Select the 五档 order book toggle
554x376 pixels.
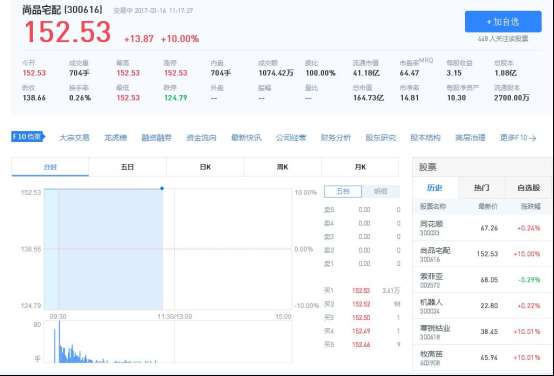(x=343, y=191)
